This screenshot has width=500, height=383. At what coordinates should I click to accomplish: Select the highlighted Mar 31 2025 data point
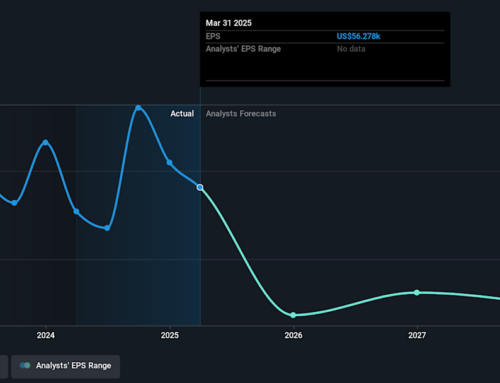[x=200, y=187]
